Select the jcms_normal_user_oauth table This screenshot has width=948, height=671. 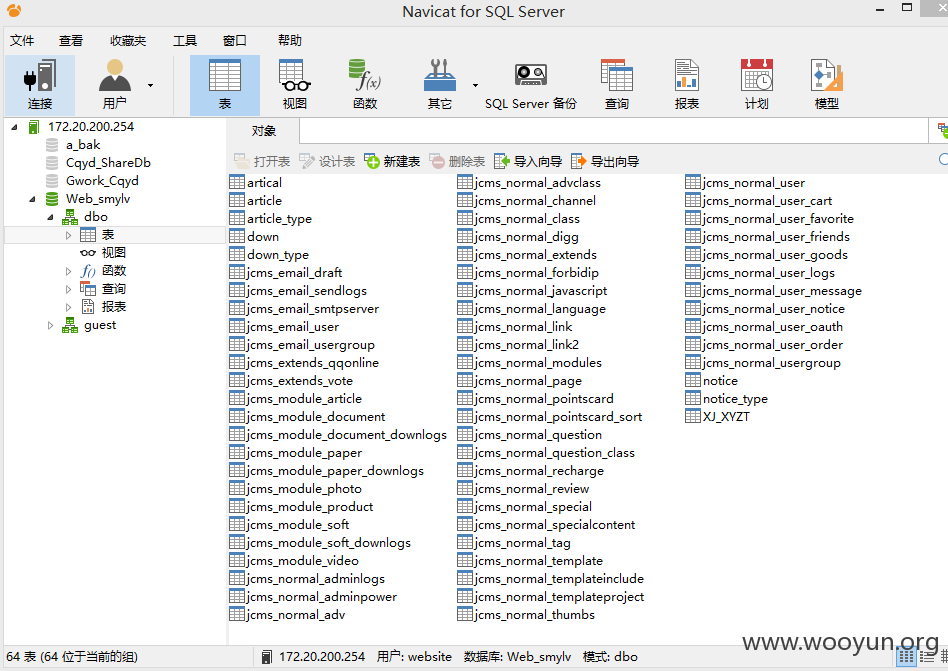[773, 327]
